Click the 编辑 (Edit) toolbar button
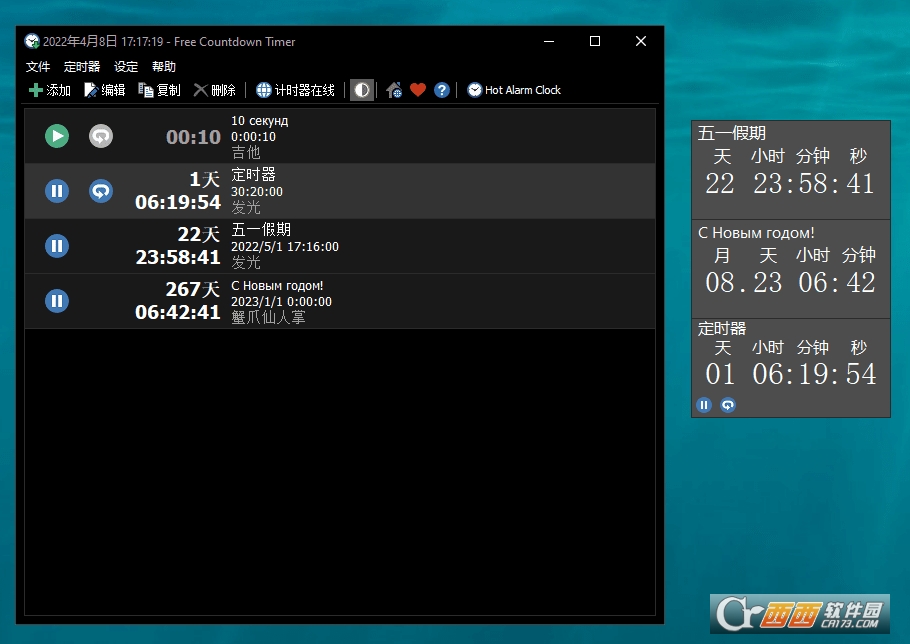 click(x=105, y=90)
